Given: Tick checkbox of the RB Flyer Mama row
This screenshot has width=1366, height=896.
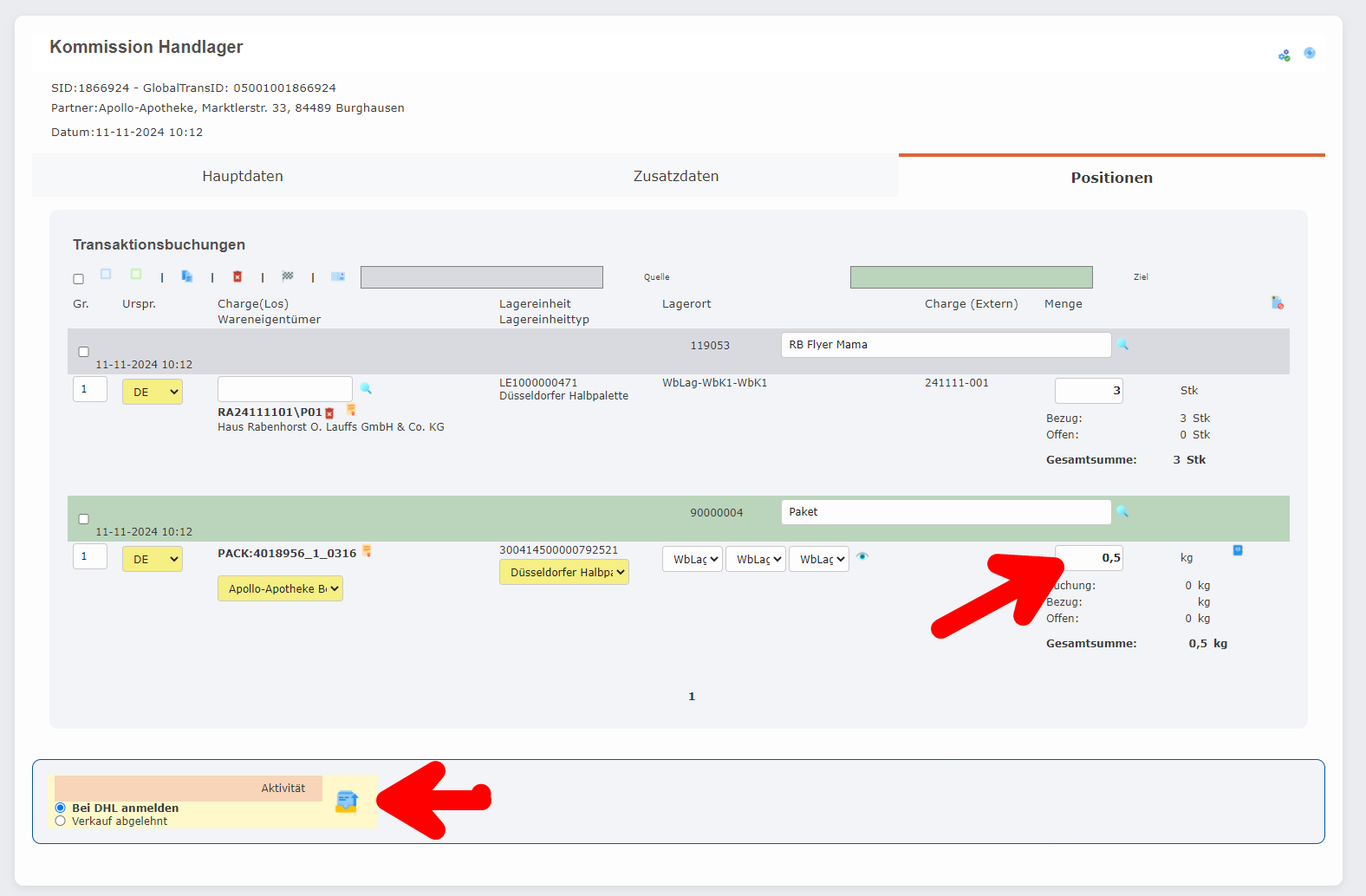Looking at the screenshot, I should point(83,352).
